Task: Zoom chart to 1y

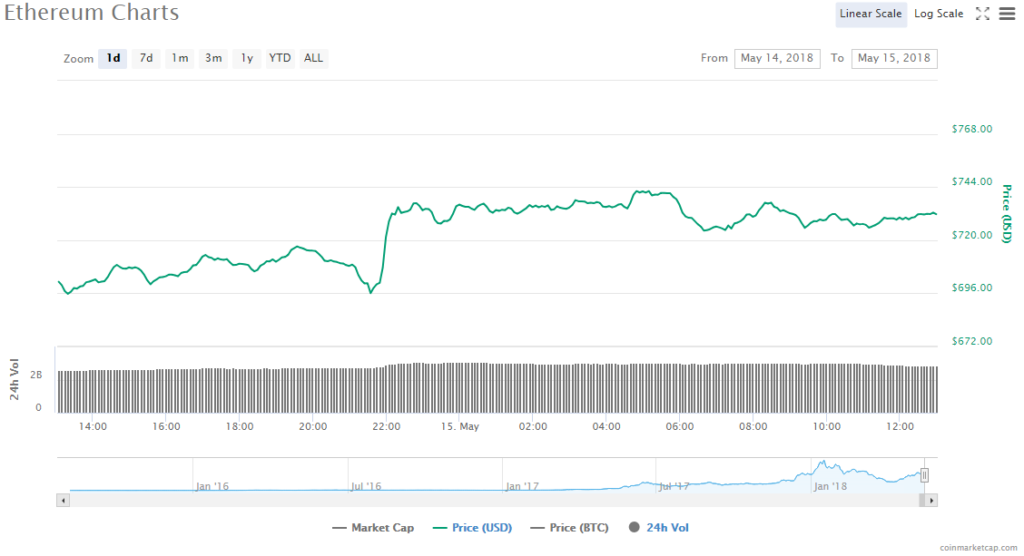Action: pos(246,58)
